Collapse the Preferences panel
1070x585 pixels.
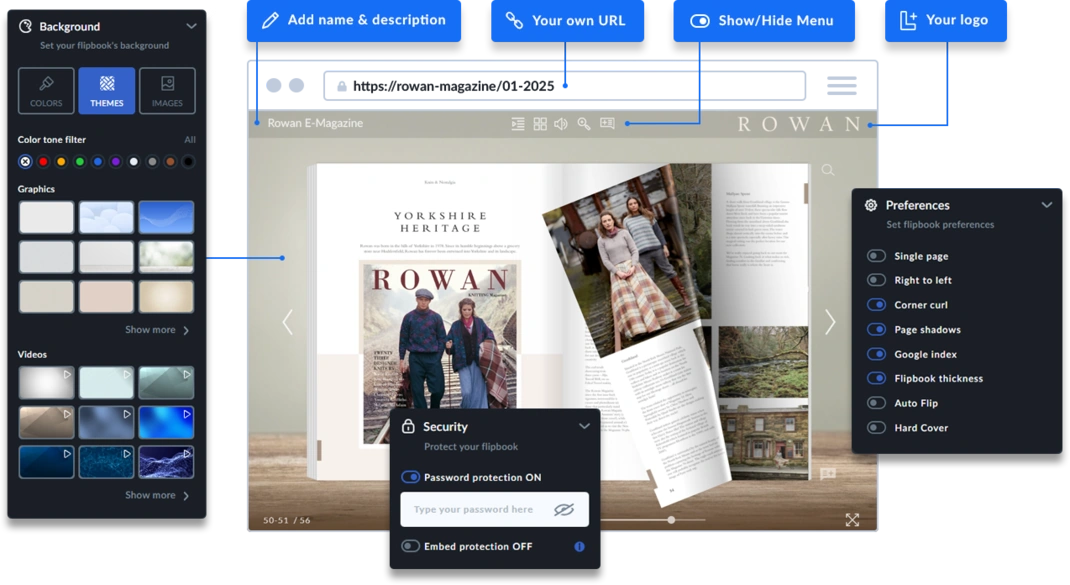point(1047,204)
